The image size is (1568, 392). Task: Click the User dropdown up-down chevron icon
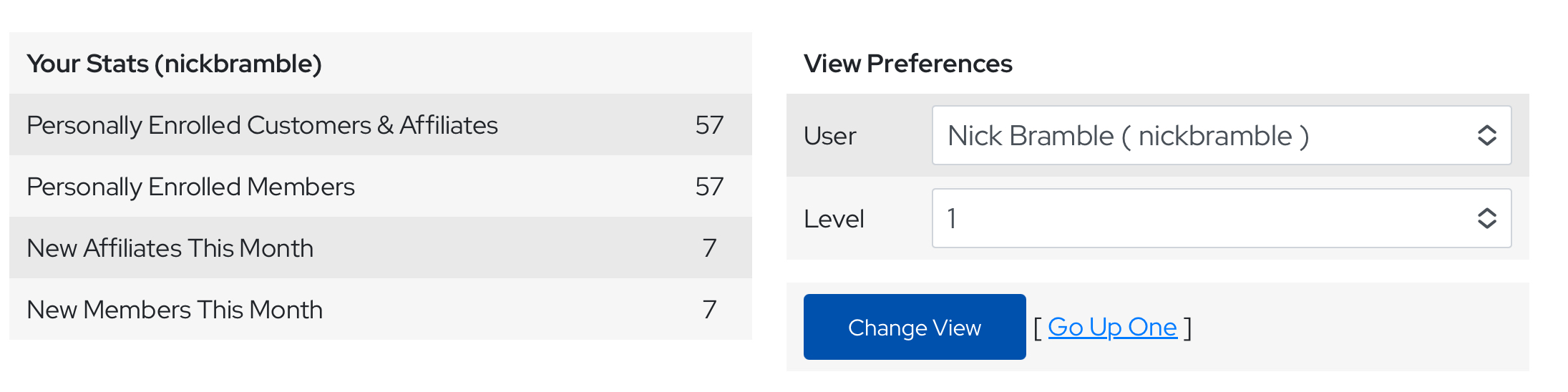tap(1487, 136)
